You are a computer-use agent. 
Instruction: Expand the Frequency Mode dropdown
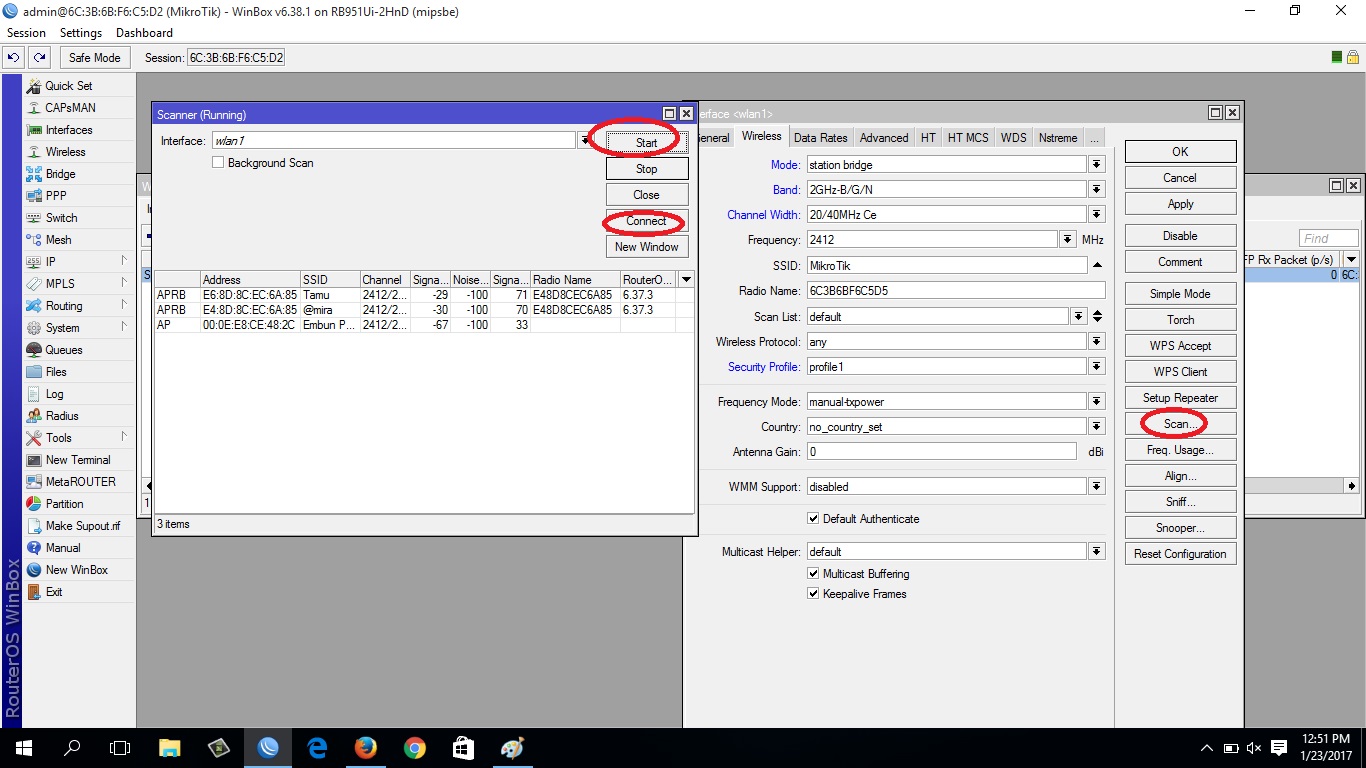point(1097,402)
